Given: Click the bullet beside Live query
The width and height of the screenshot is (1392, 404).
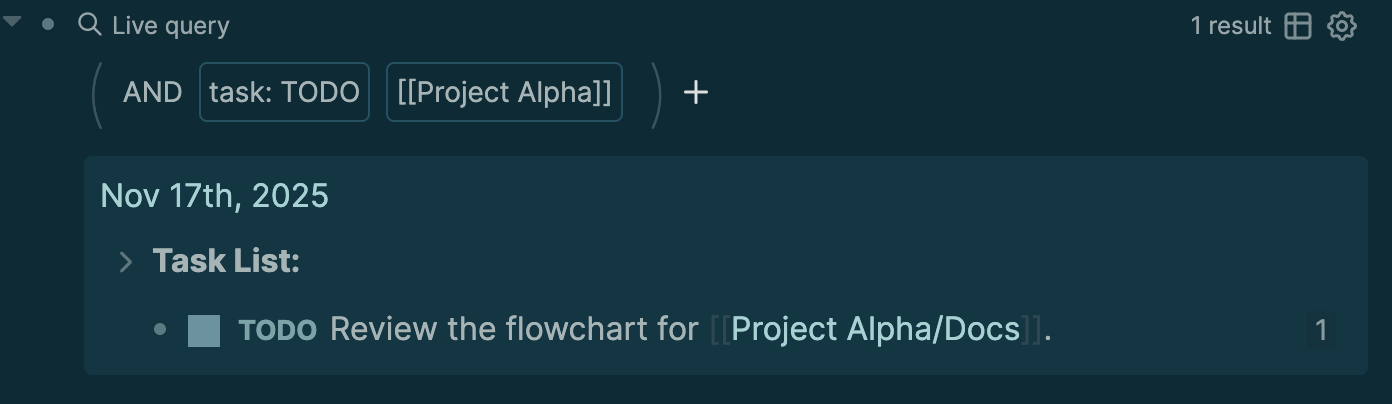Looking at the screenshot, I should pyautogui.click(x=48, y=23).
